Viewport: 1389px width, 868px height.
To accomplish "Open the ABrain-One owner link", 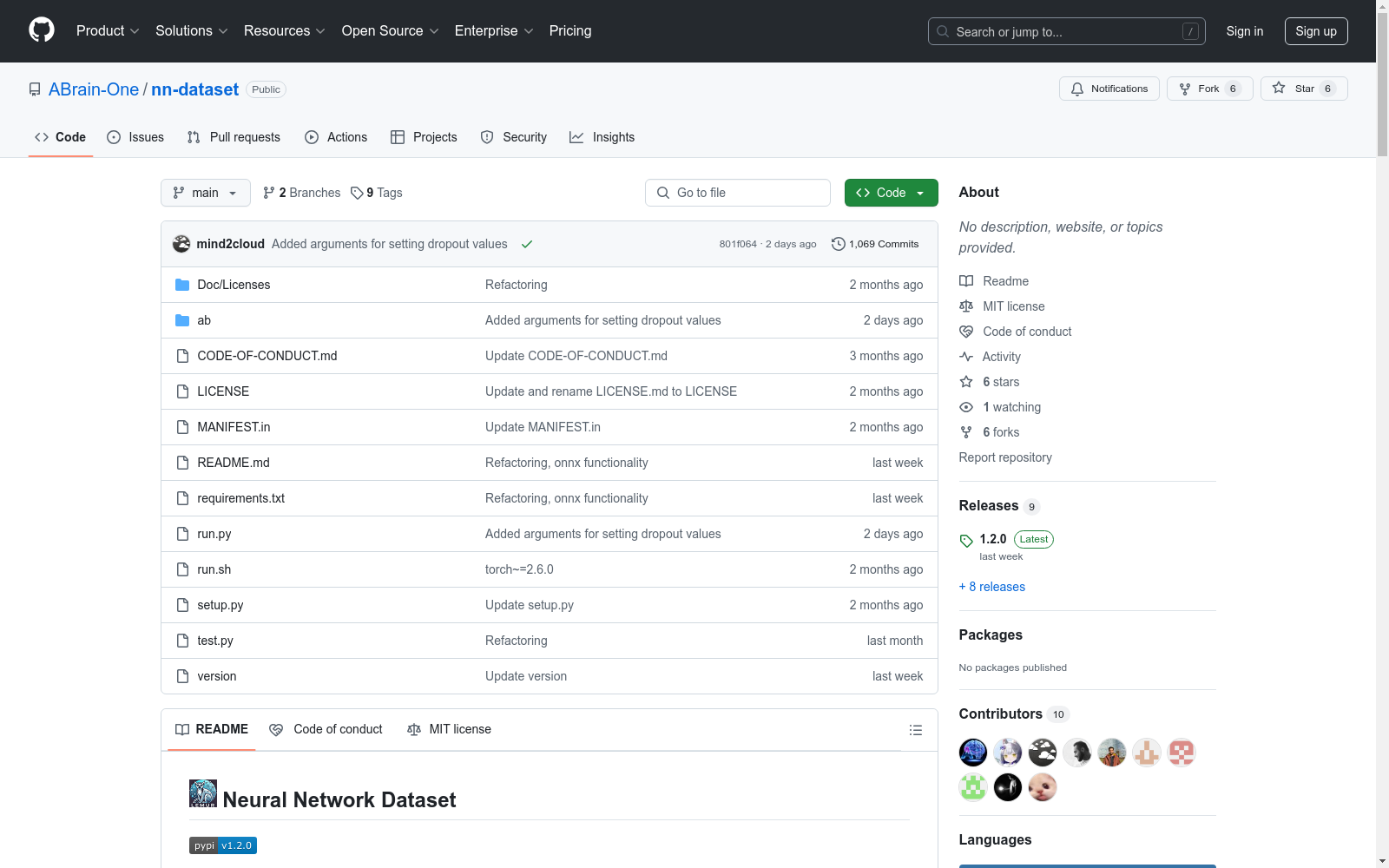I will (x=94, y=89).
